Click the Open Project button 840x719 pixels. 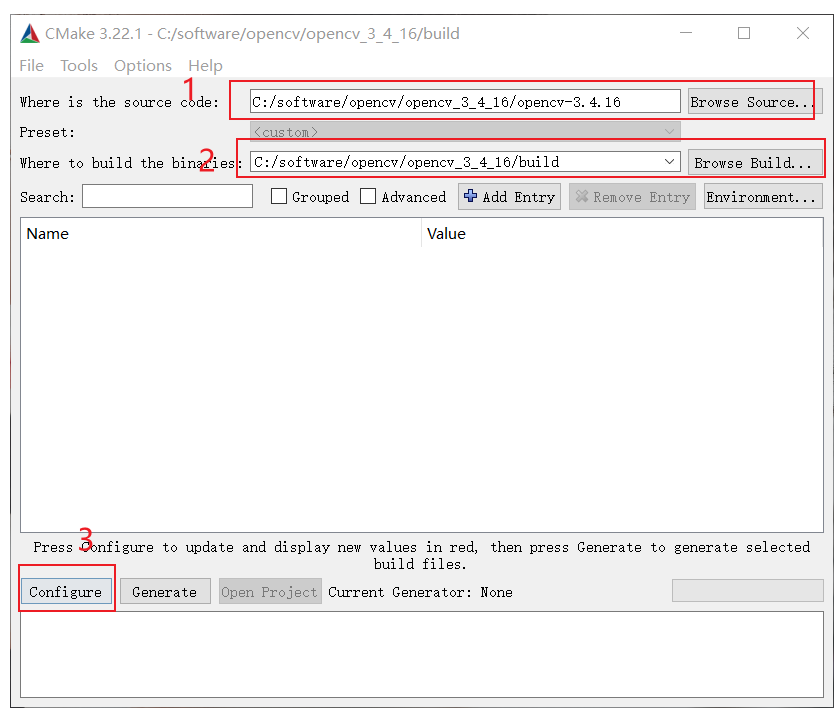click(x=270, y=591)
